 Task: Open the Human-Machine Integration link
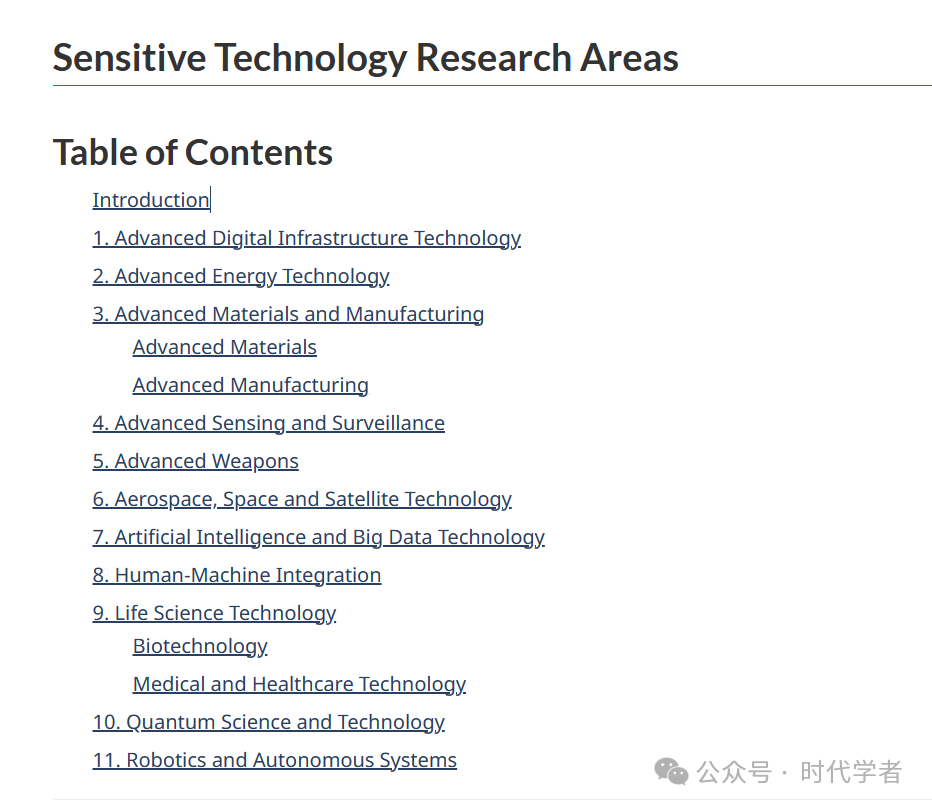coord(237,575)
